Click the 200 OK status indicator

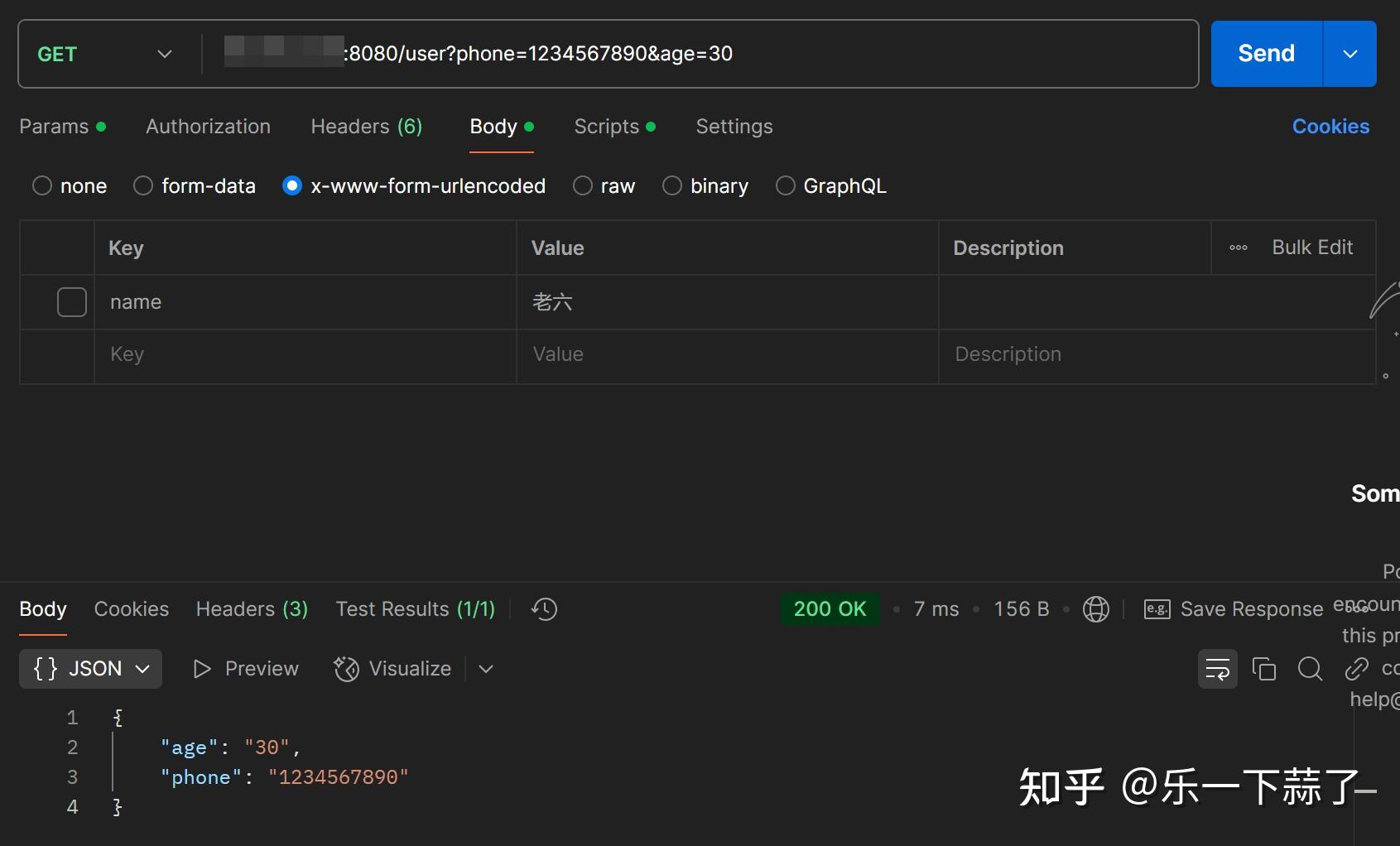[829, 609]
